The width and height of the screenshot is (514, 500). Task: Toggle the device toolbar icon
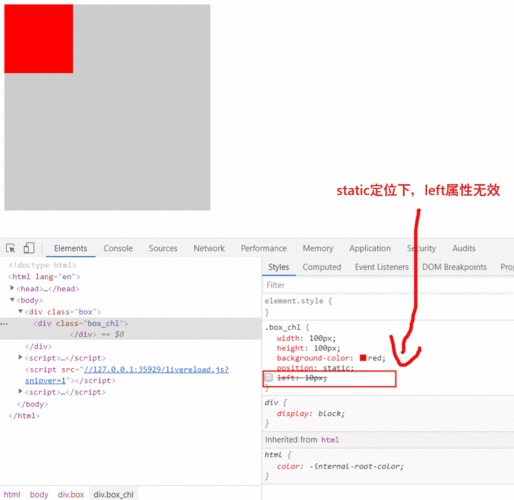click(29, 248)
